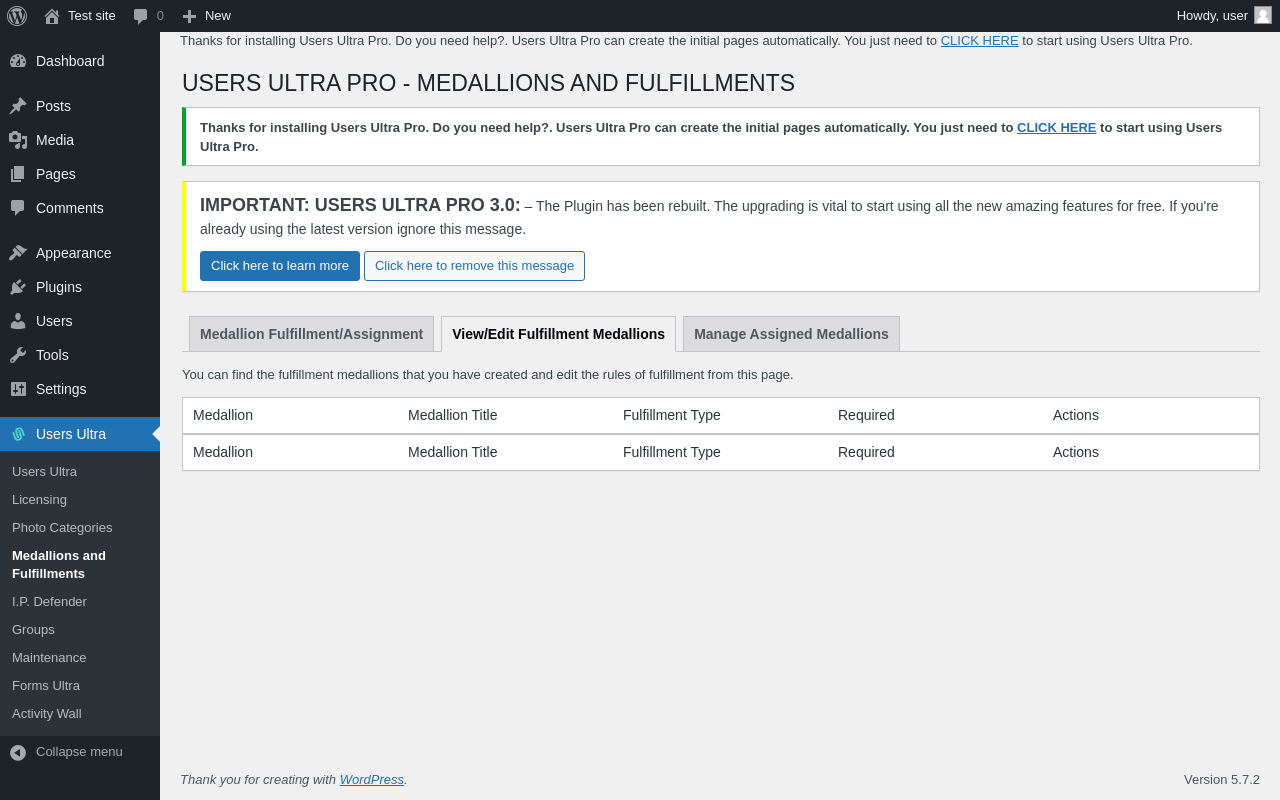
Task: Click the Plugins plug icon
Action: click(18, 287)
